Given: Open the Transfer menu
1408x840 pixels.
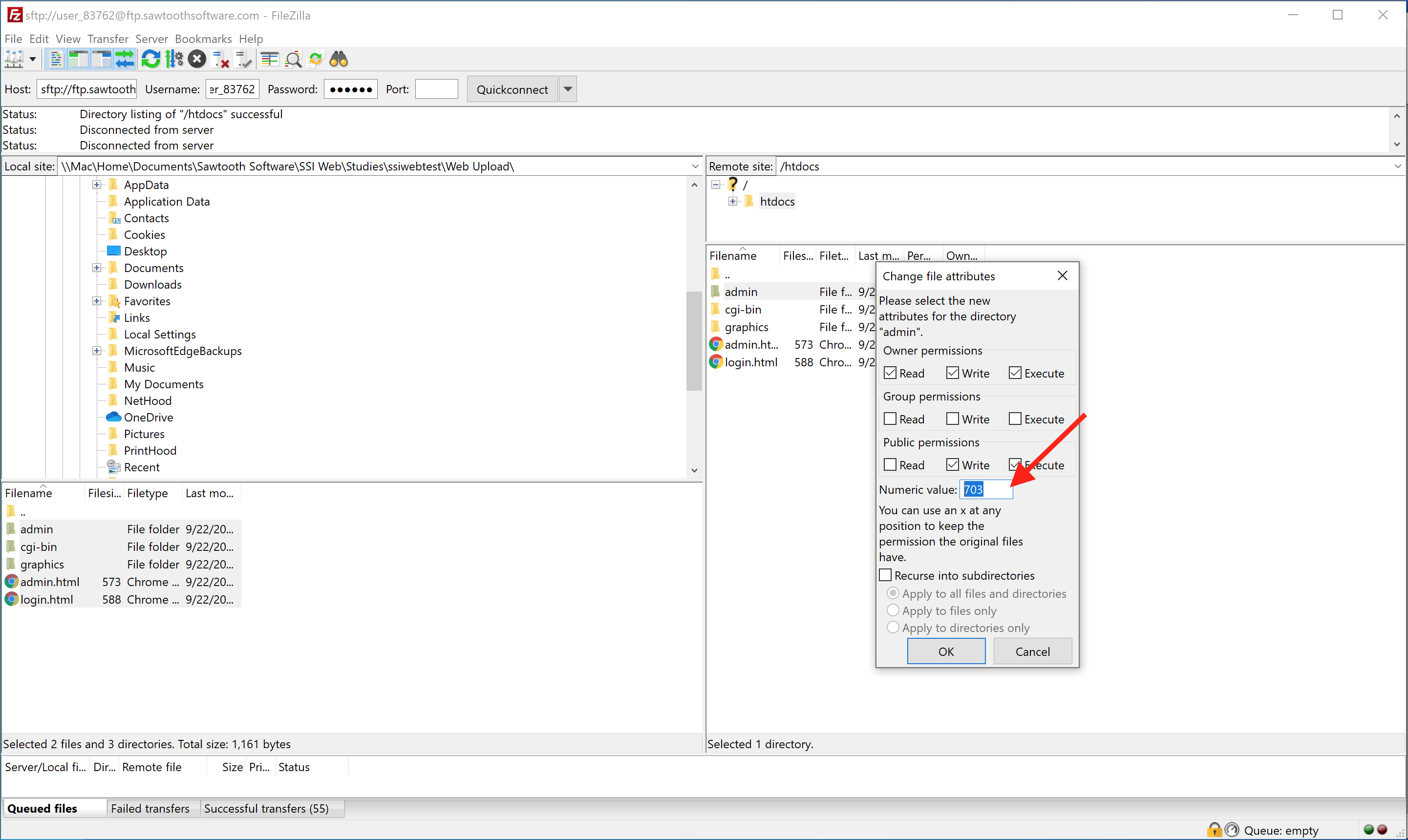Looking at the screenshot, I should [108, 37].
